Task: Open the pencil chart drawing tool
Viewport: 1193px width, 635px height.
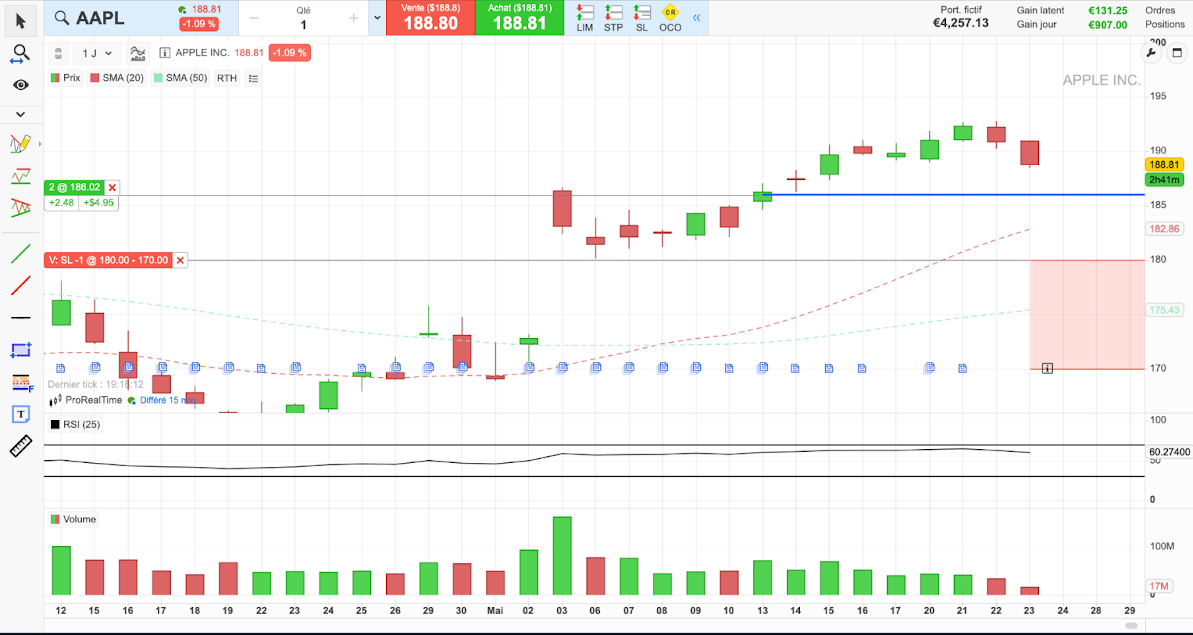Action: (x=20, y=143)
